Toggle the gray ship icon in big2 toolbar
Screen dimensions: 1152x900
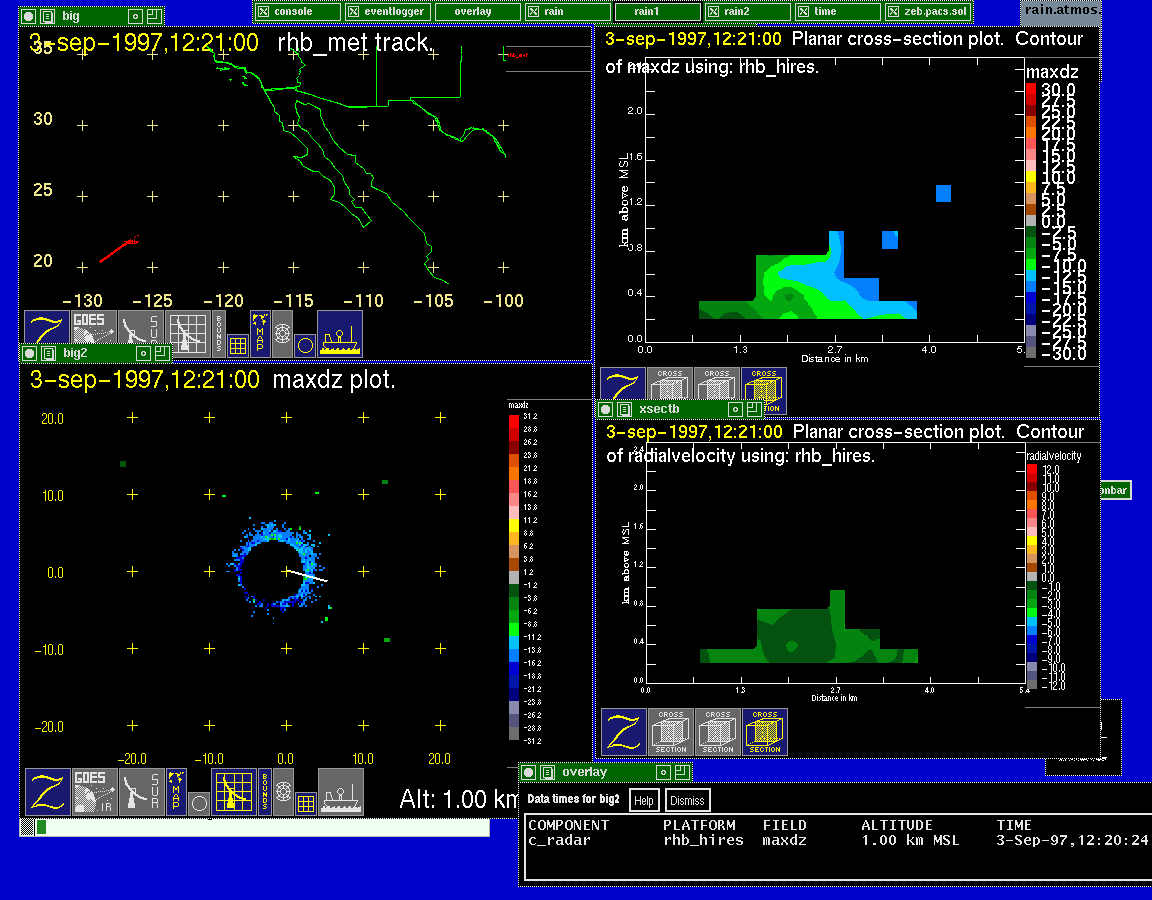tap(340, 791)
